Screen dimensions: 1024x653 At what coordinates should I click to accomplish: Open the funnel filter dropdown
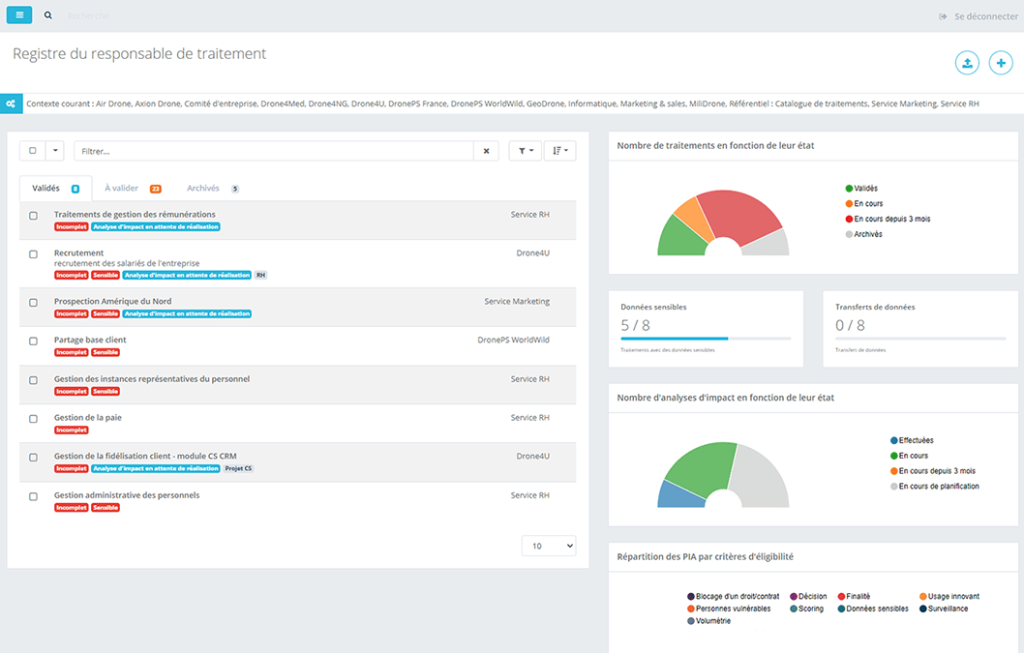[x=524, y=151]
